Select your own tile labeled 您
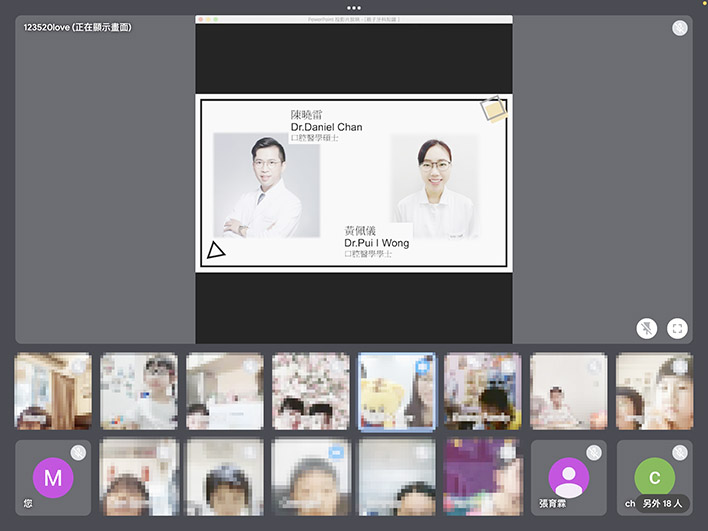 click(x=53, y=478)
